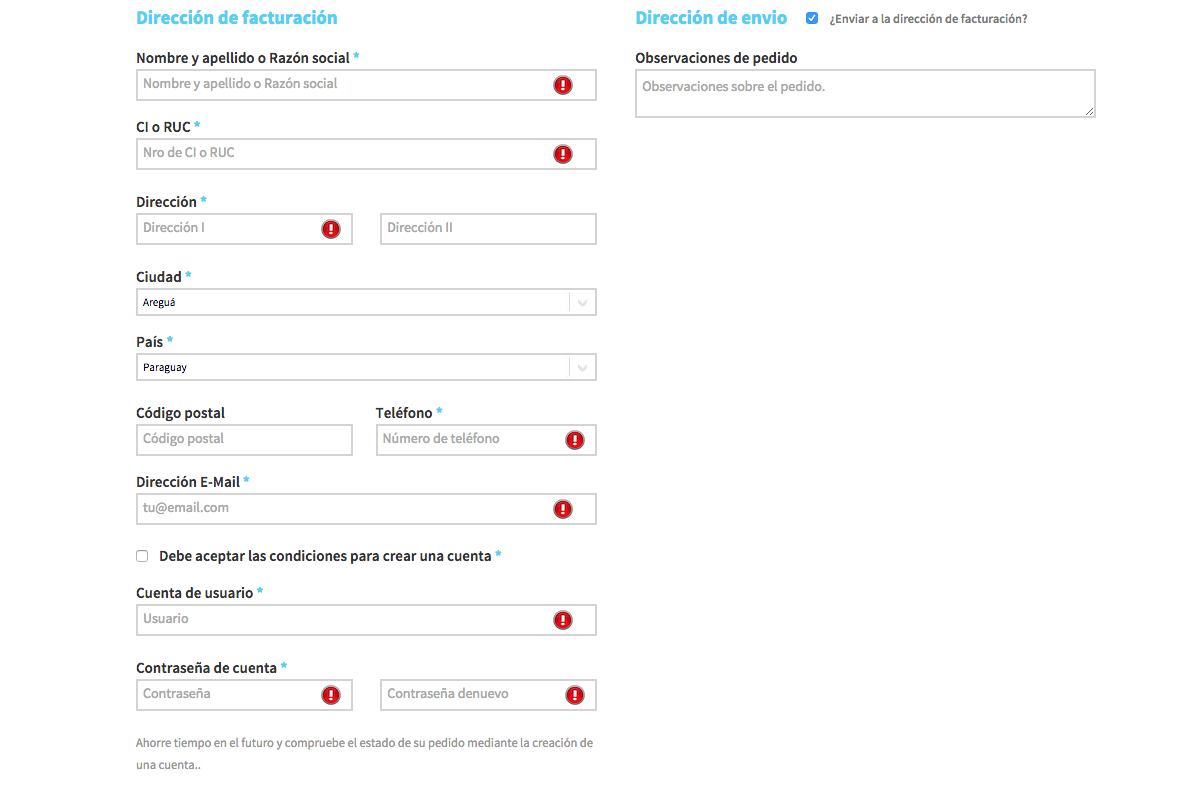This screenshot has height=809, width=1181.
Task: Click the error icon in the Dirección I field
Action: click(331, 229)
